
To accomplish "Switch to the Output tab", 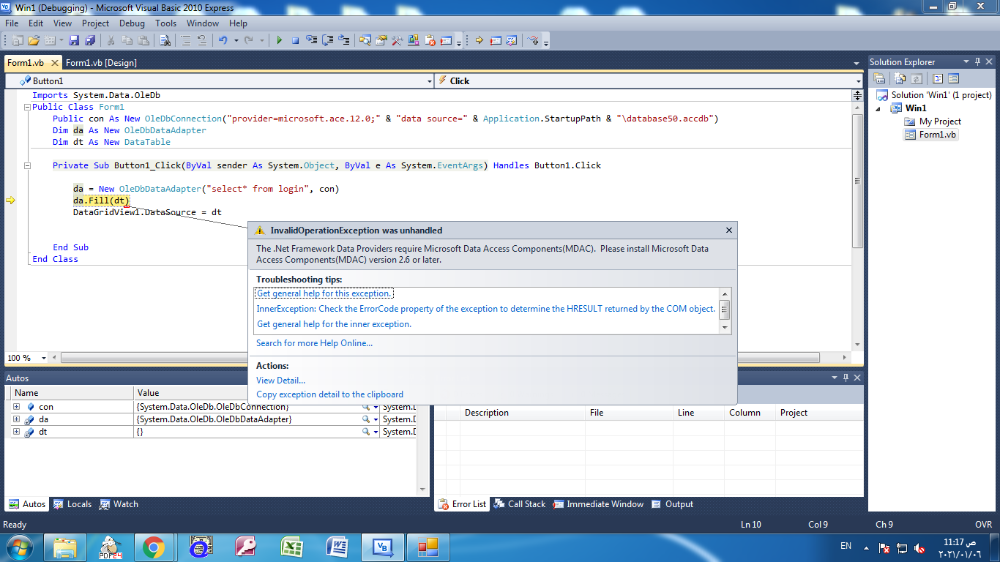I will 672,504.
